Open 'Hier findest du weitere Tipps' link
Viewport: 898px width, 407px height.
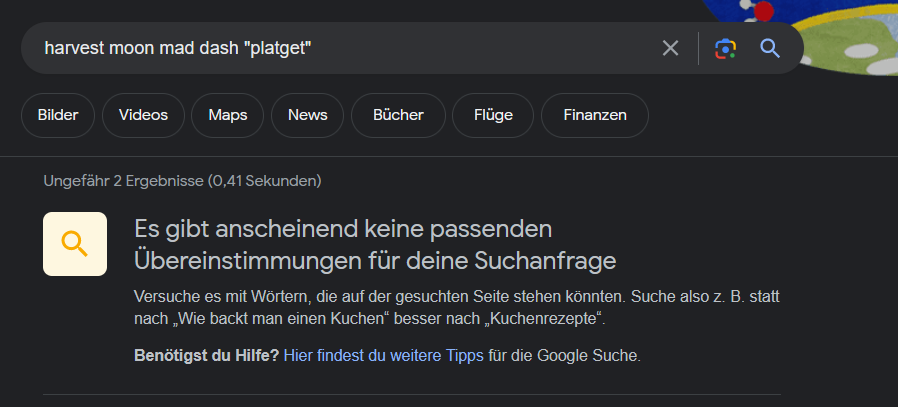tap(384, 355)
